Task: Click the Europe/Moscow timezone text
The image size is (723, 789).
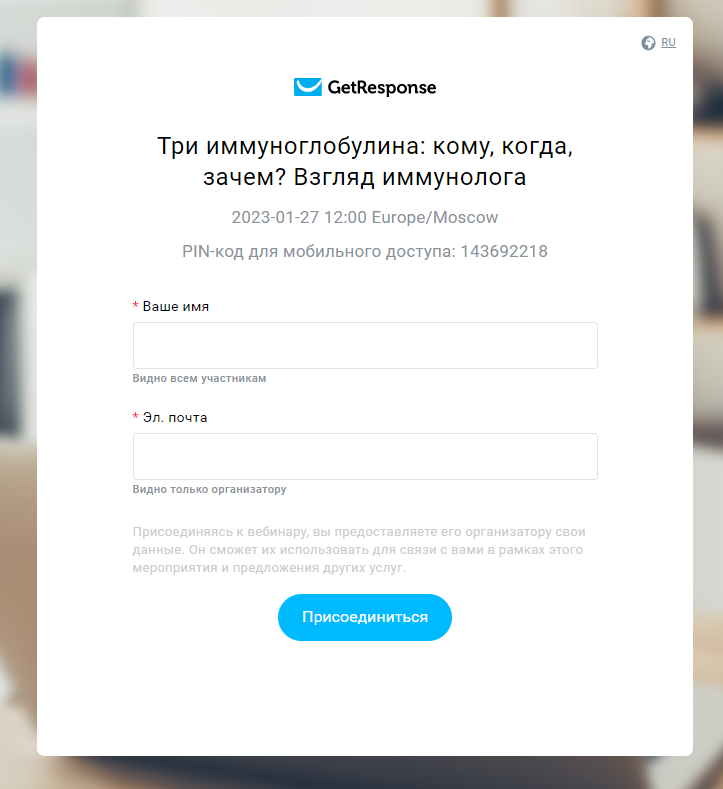Action: (x=435, y=217)
